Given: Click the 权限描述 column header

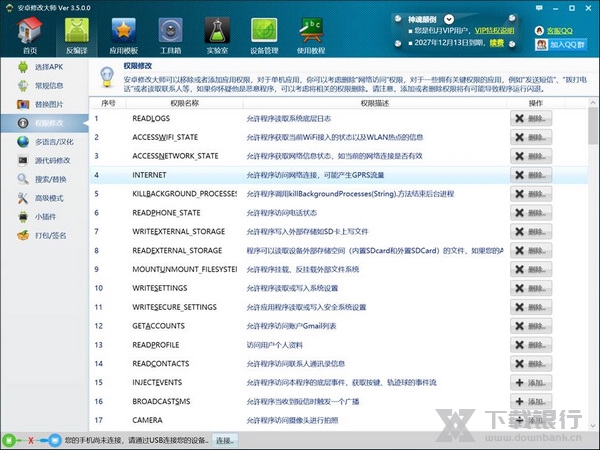Looking at the screenshot, I should coord(375,103).
